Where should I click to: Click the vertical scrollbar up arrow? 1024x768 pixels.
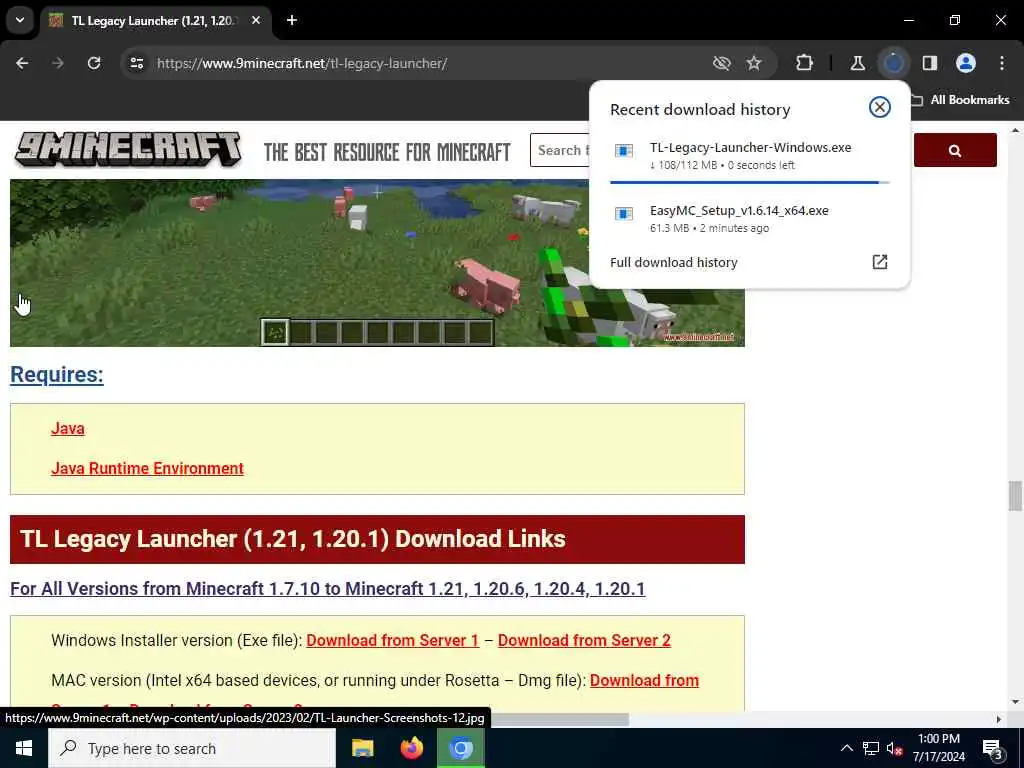pos(1015,131)
